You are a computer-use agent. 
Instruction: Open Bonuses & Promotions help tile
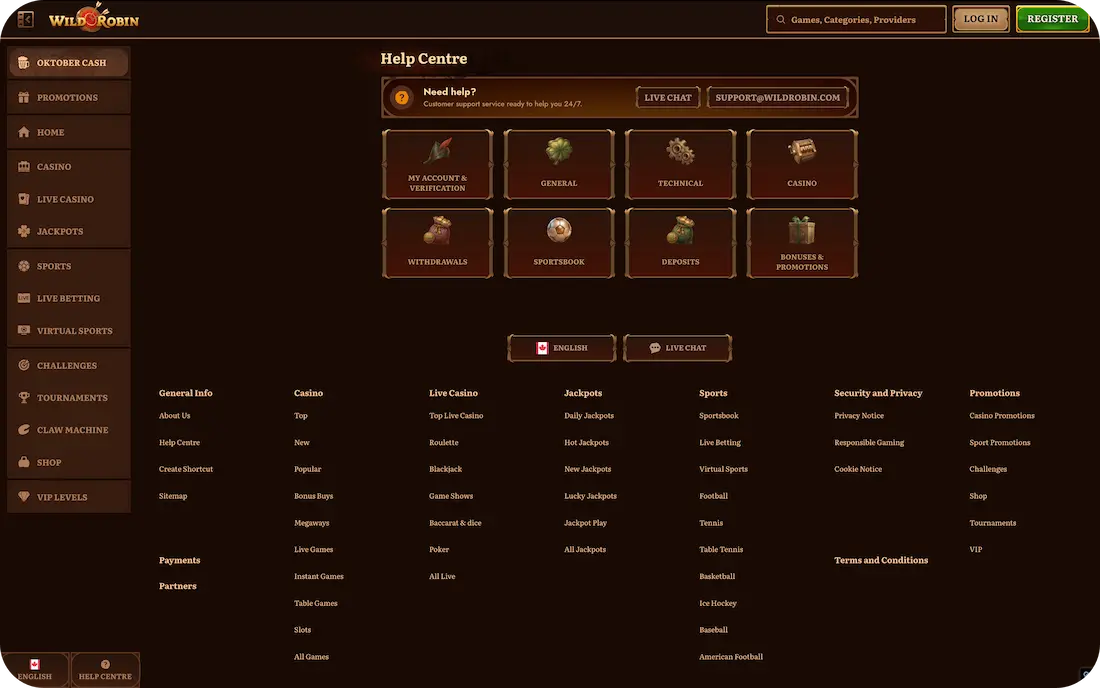[802, 243]
